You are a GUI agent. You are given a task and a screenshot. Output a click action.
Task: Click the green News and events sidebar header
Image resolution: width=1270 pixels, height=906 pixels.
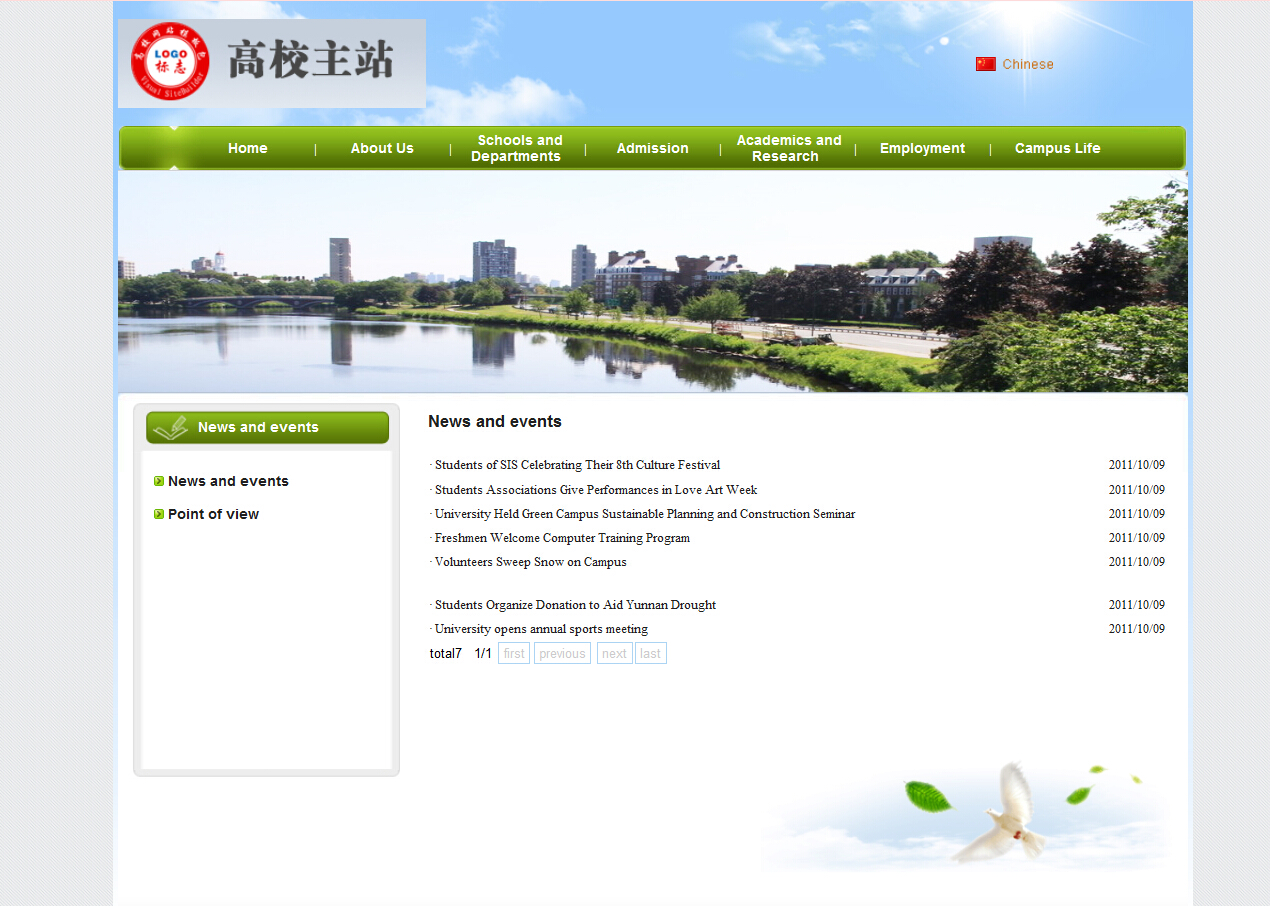pyautogui.click(x=267, y=427)
